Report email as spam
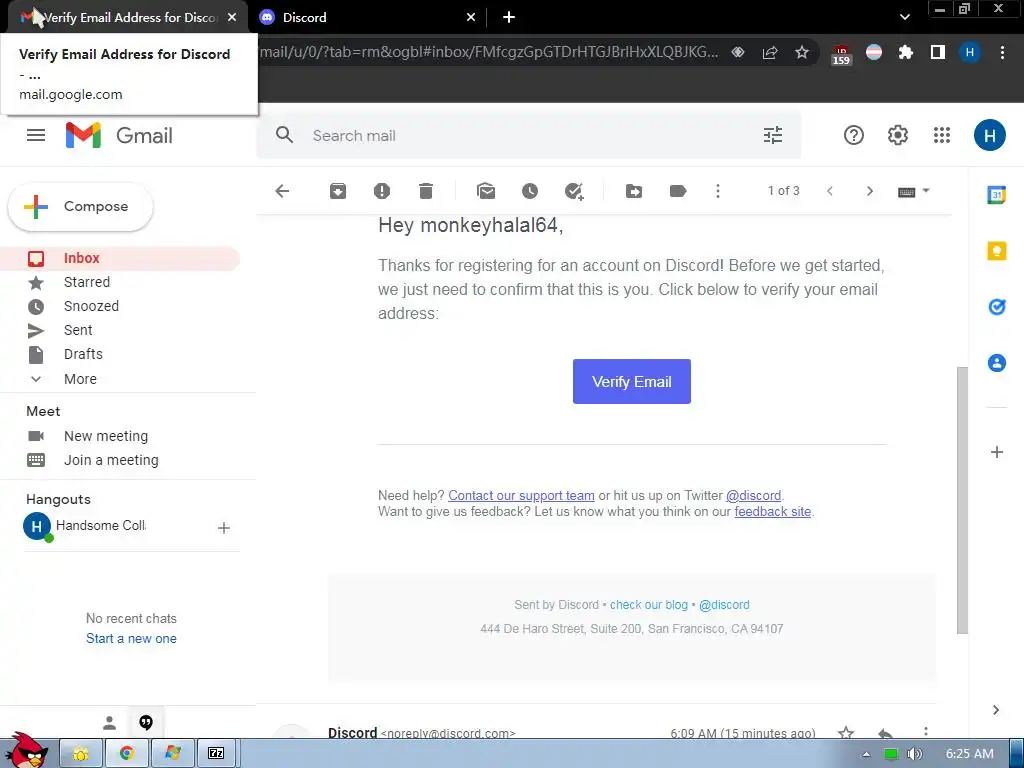Viewport: 1024px width, 768px height. (381, 191)
